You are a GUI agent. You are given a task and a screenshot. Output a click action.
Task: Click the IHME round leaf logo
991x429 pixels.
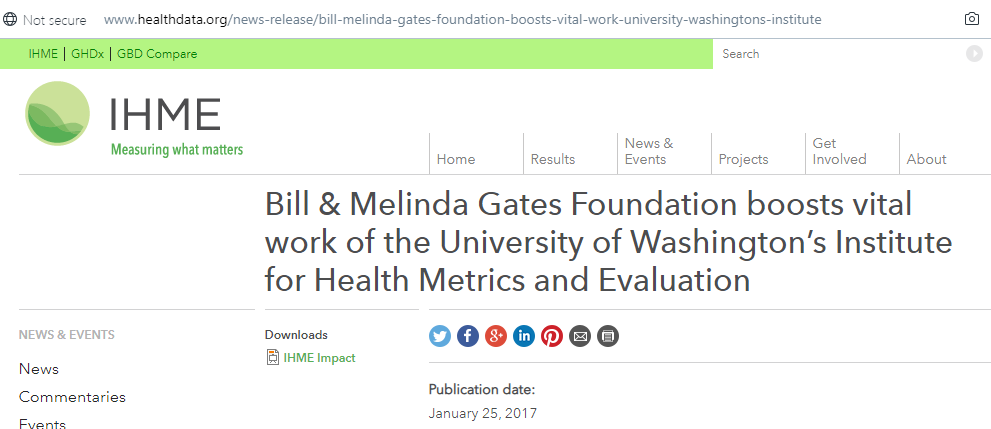(58, 113)
